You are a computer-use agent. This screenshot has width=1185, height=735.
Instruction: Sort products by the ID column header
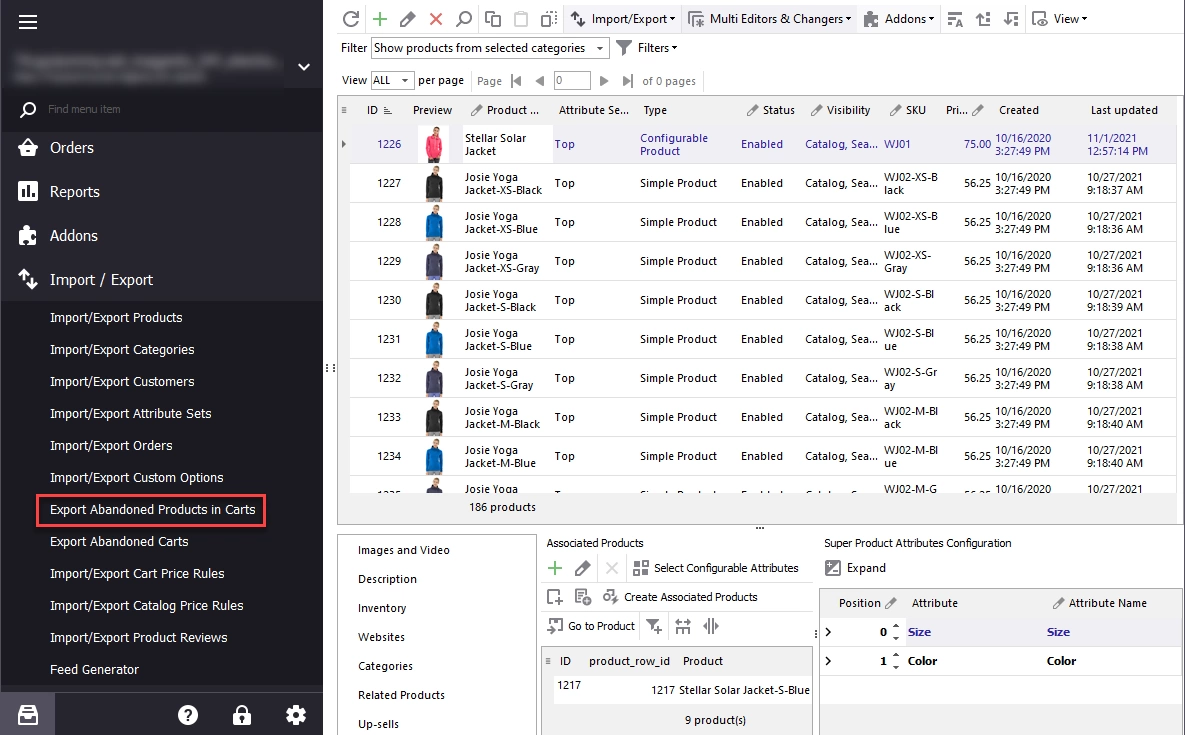[x=379, y=110]
